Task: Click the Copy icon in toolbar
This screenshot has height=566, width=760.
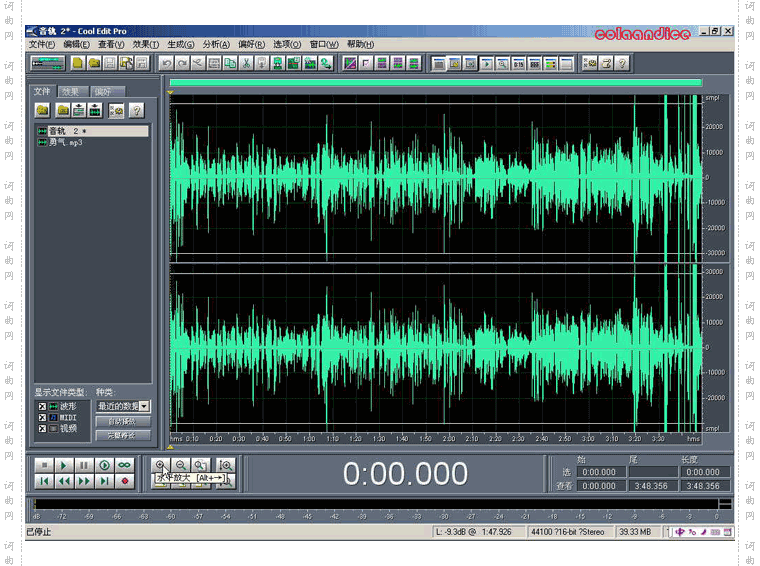Action: coord(230,63)
